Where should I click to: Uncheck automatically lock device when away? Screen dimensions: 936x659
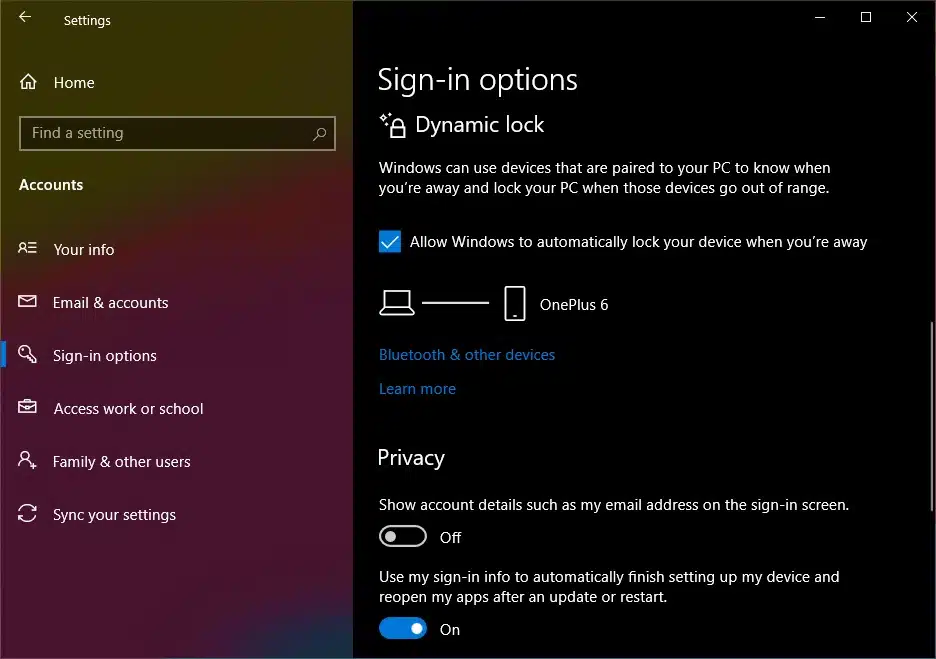tap(389, 241)
